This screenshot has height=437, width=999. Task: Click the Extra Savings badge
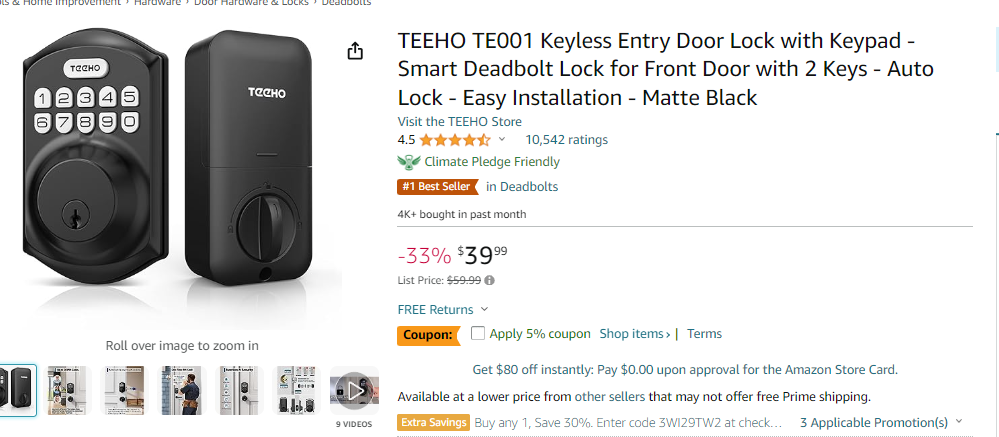(x=434, y=422)
